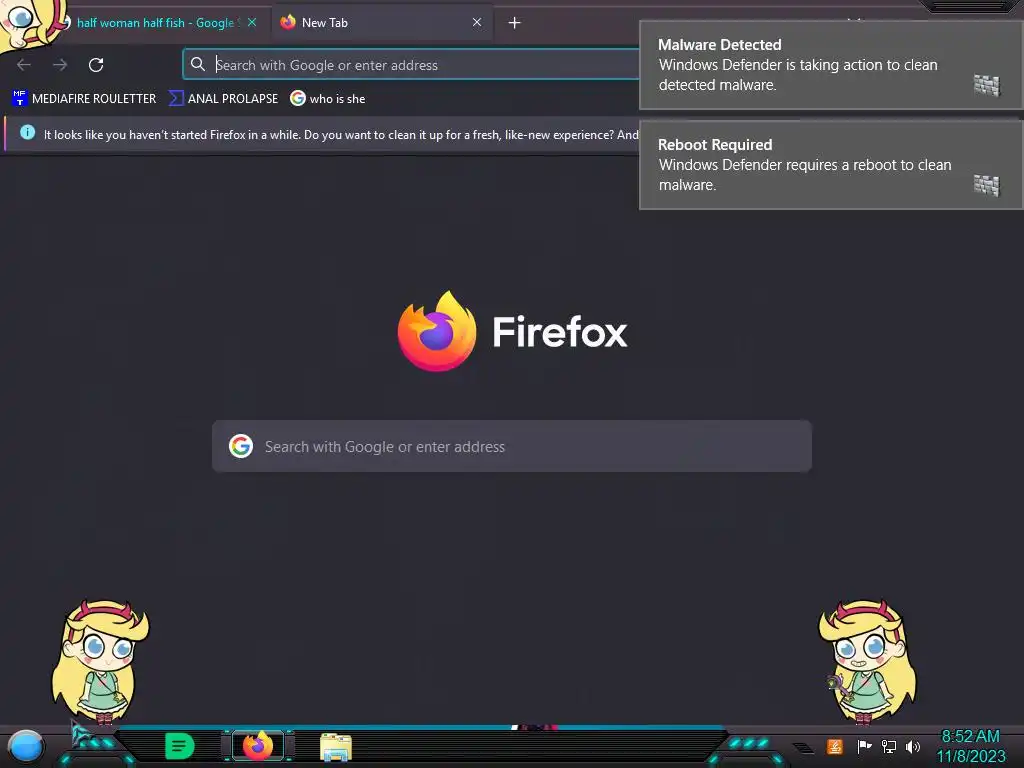This screenshot has height=768, width=1024.
Task: Open the Malware Detected notification
Action: 831,65
